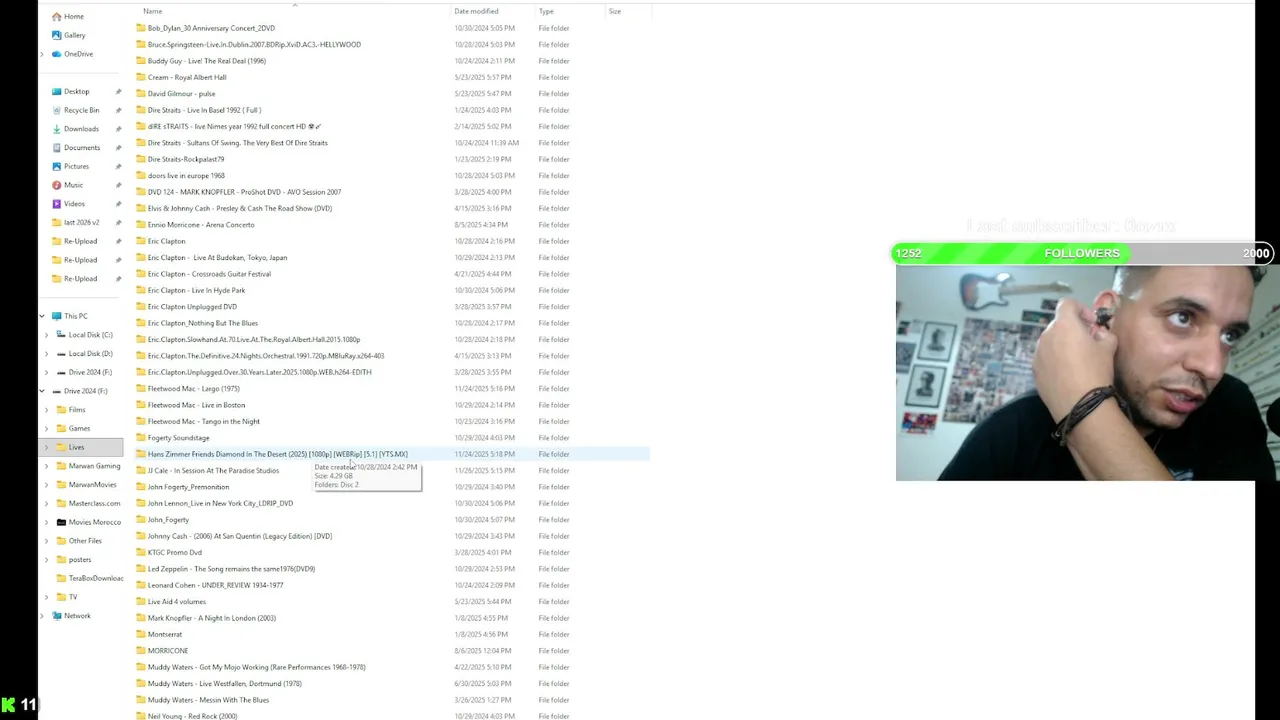
Task: Click the folder icon beside Cream - Royal Albert Hall
Action: point(141,77)
